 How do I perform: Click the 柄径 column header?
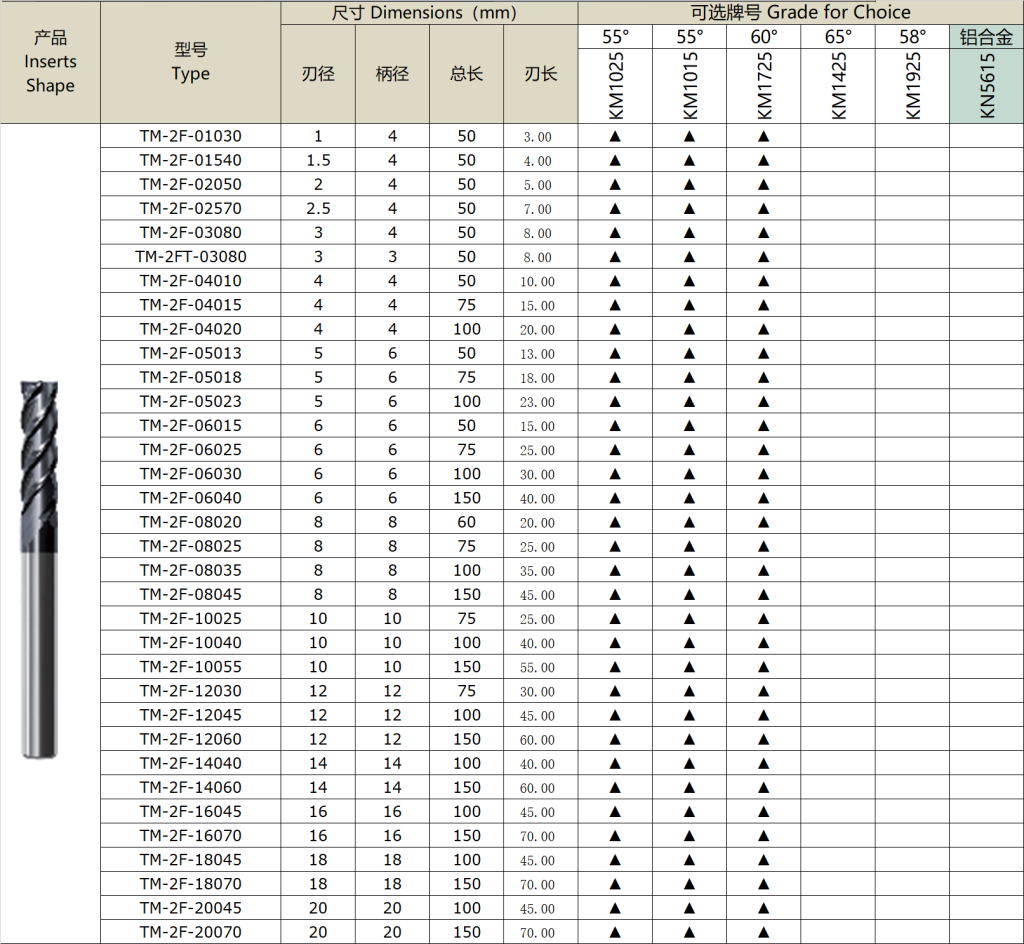tap(392, 74)
